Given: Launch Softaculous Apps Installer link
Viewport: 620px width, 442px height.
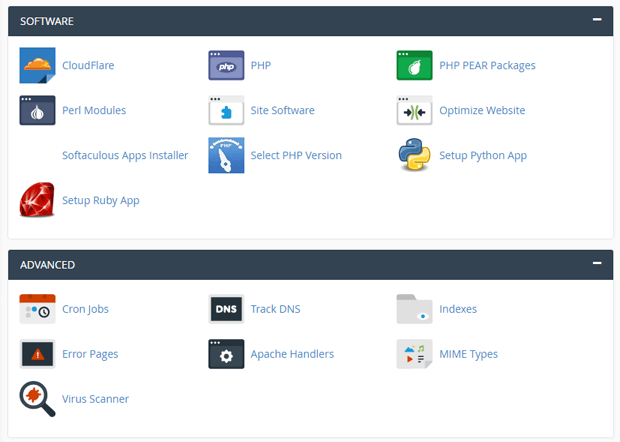Looking at the screenshot, I should click(125, 155).
